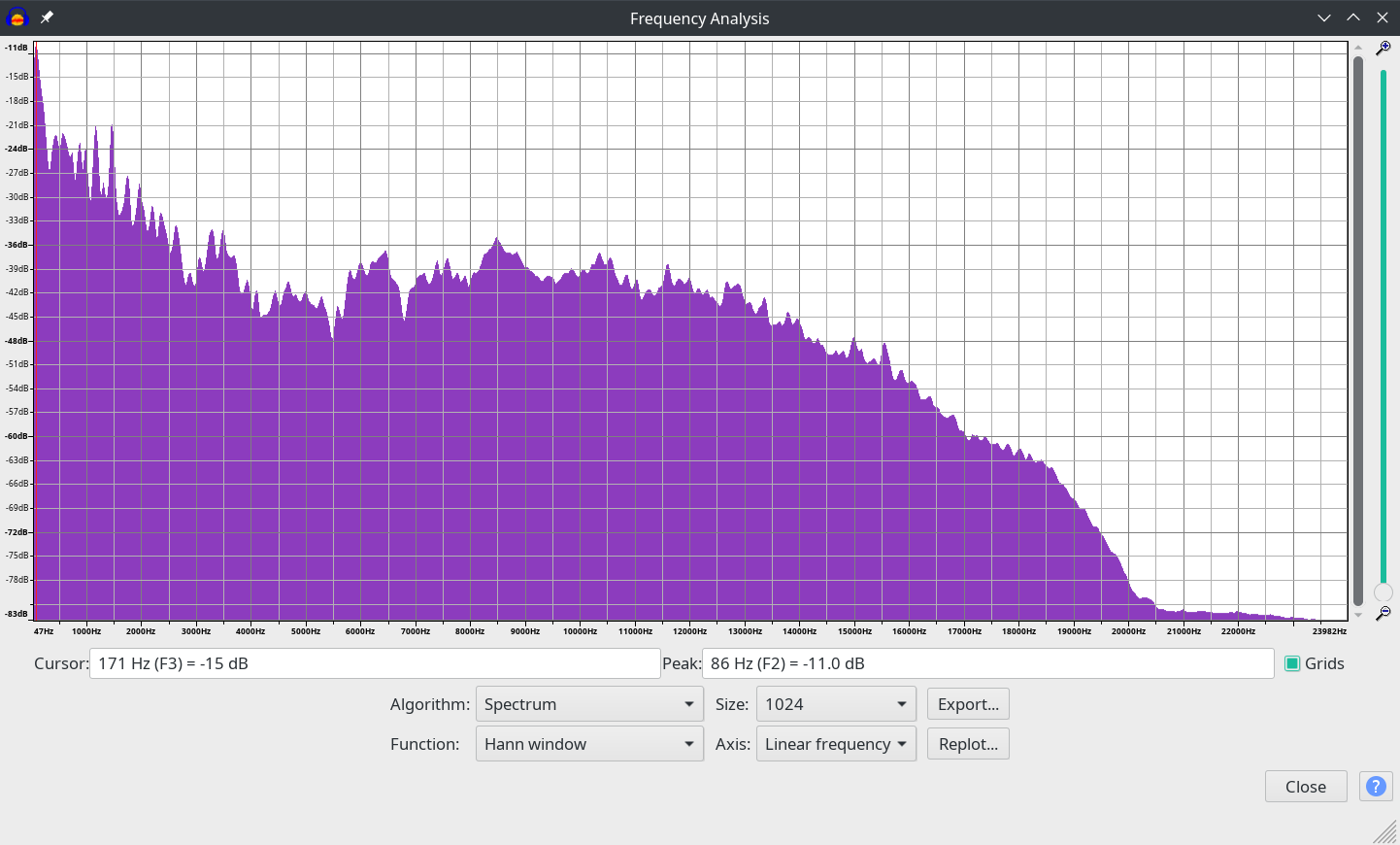Viewport: 1400px width, 845px height.
Task: Click the 1000Hz label on frequency axis
Action: [86, 631]
